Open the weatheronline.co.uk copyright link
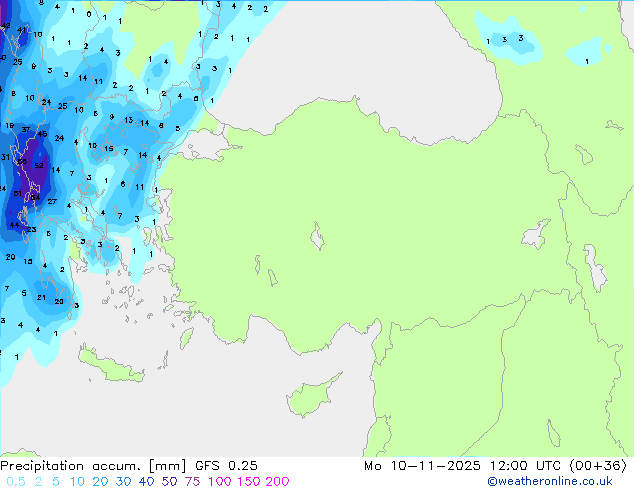The image size is (634, 490). coord(550,481)
